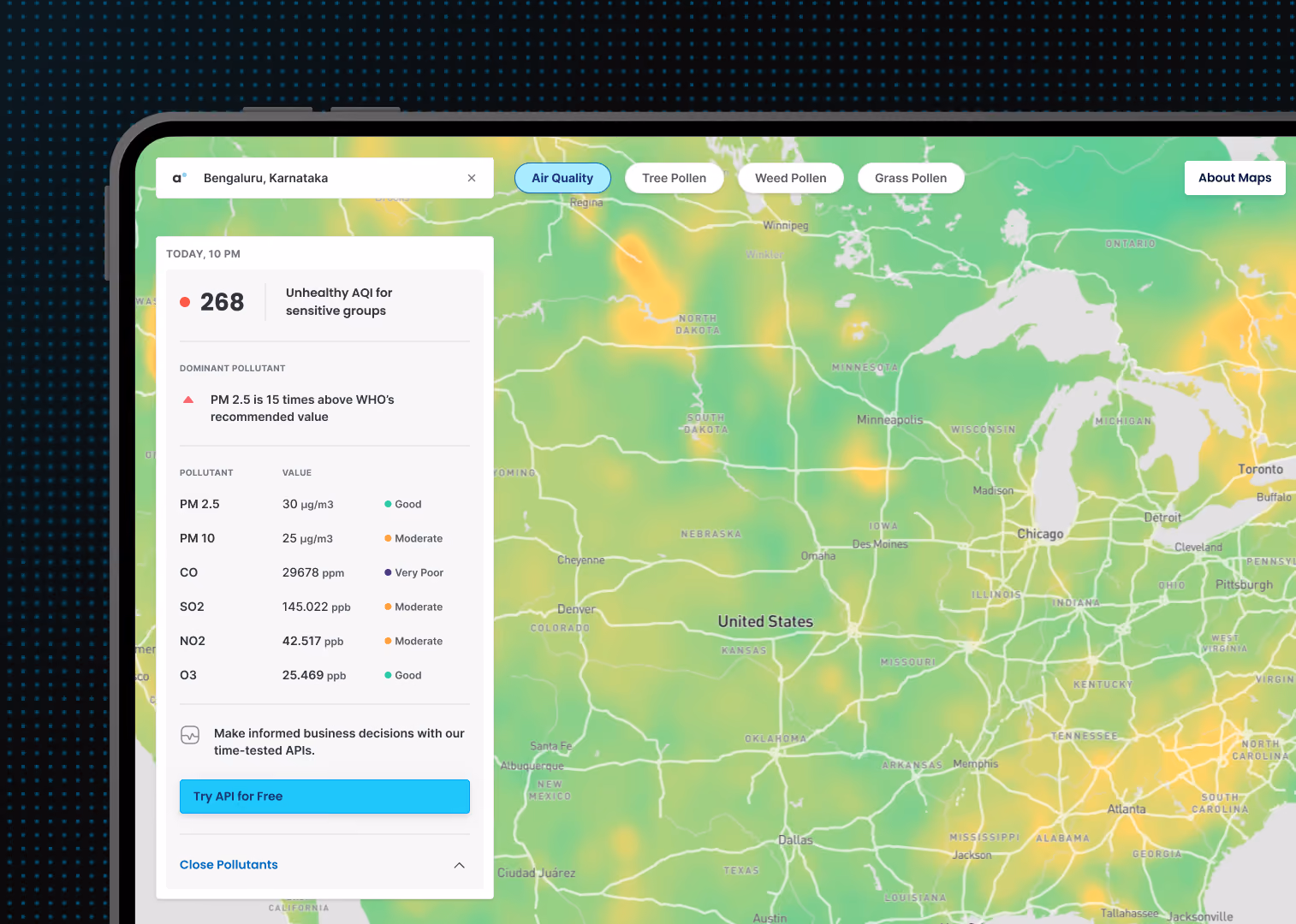The width and height of the screenshot is (1296, 924).
Task: Click Toronto on the map
Action: point(1260,469)
